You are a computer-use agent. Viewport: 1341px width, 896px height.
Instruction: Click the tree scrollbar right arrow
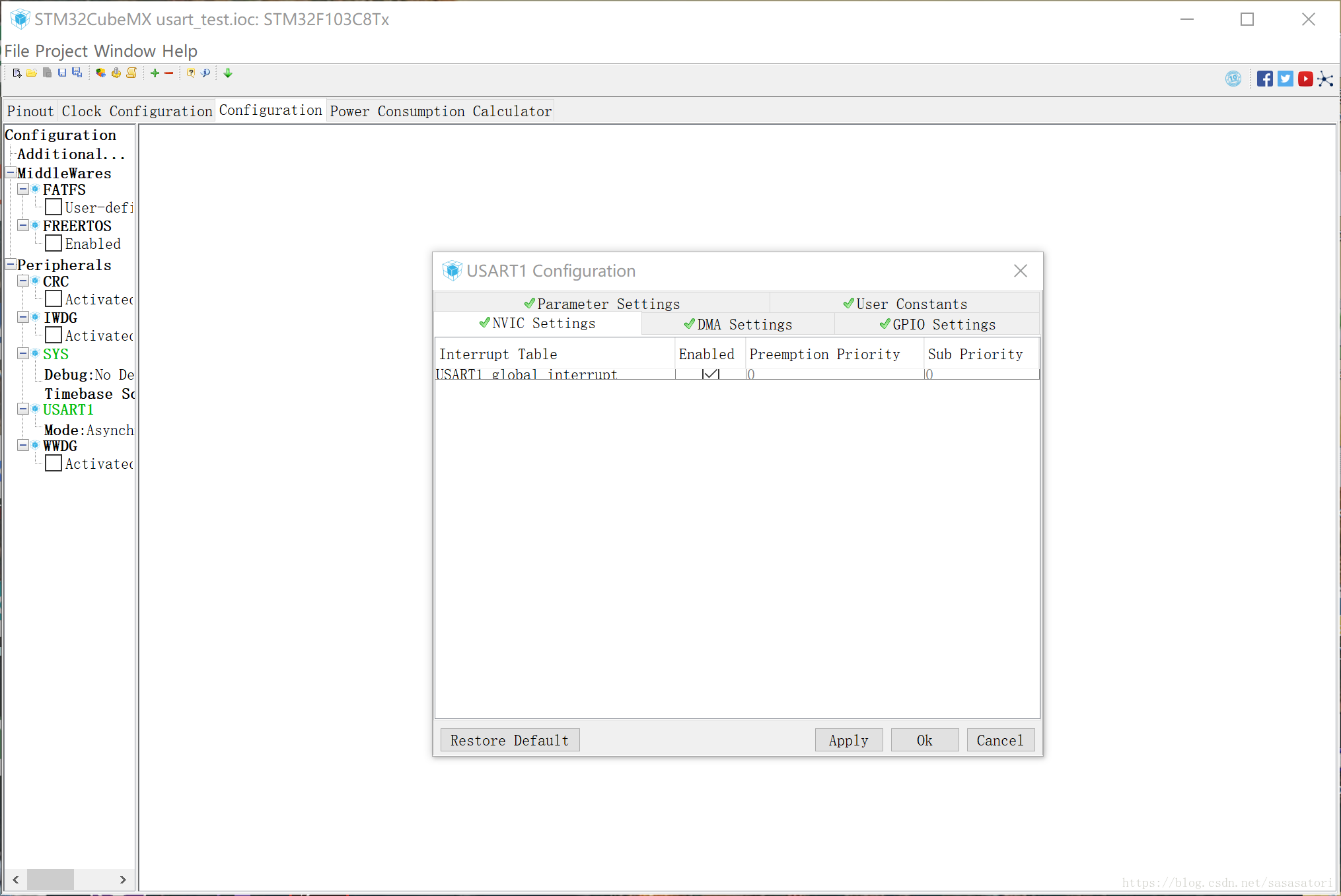coord(123,879)
